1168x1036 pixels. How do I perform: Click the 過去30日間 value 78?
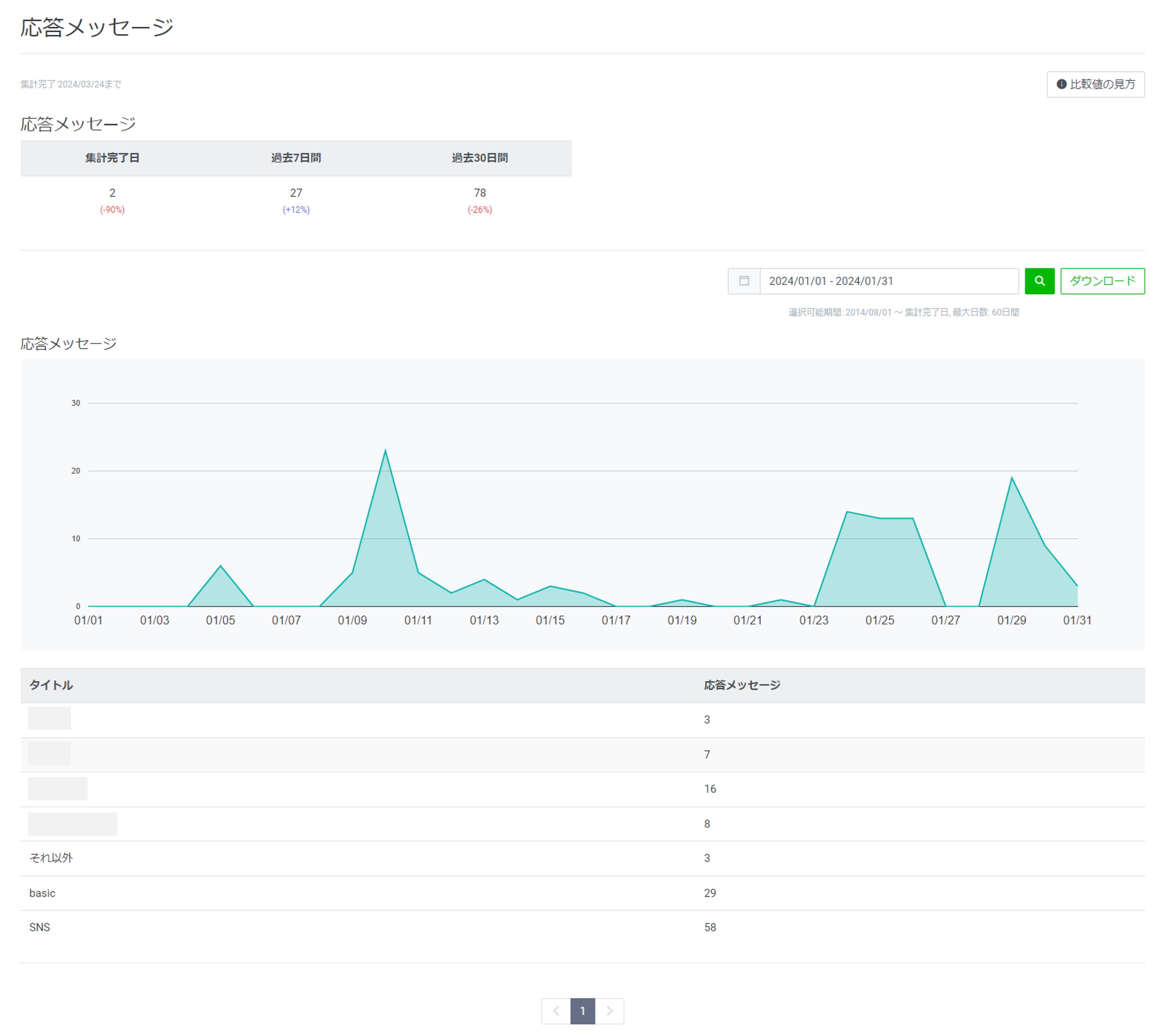click(480, 193)
